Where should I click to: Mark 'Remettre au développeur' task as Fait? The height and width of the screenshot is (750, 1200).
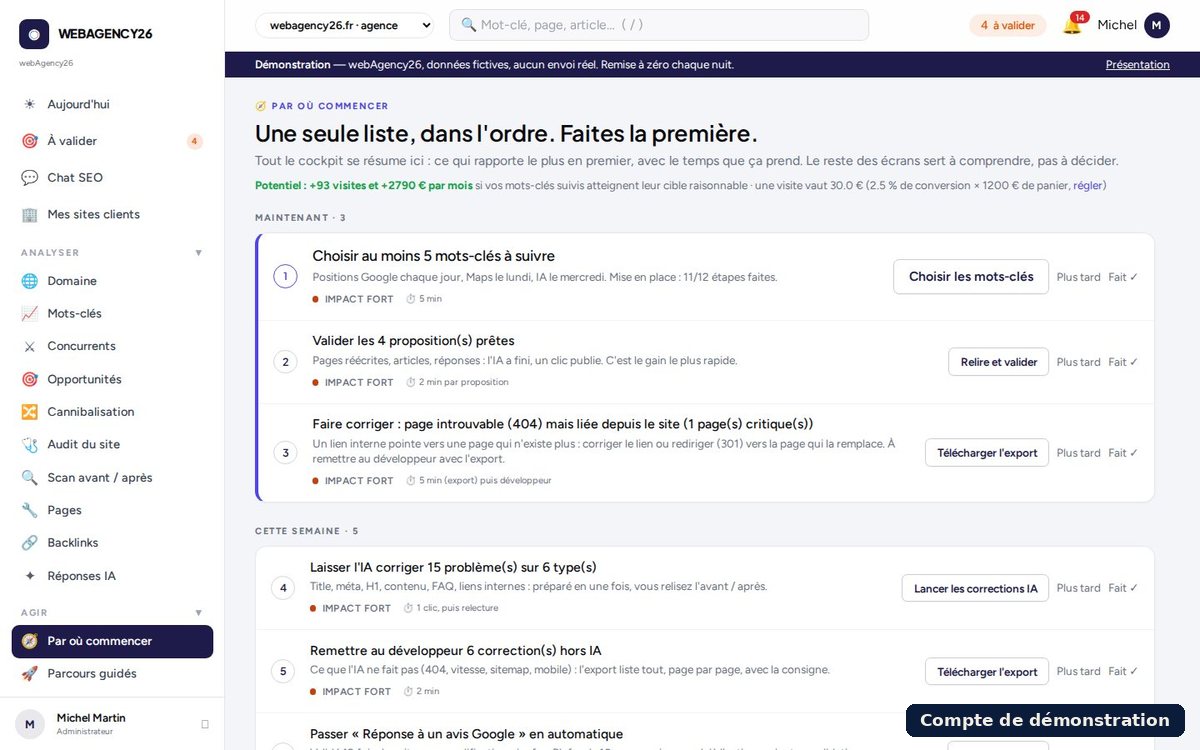tap(1123, 672)
